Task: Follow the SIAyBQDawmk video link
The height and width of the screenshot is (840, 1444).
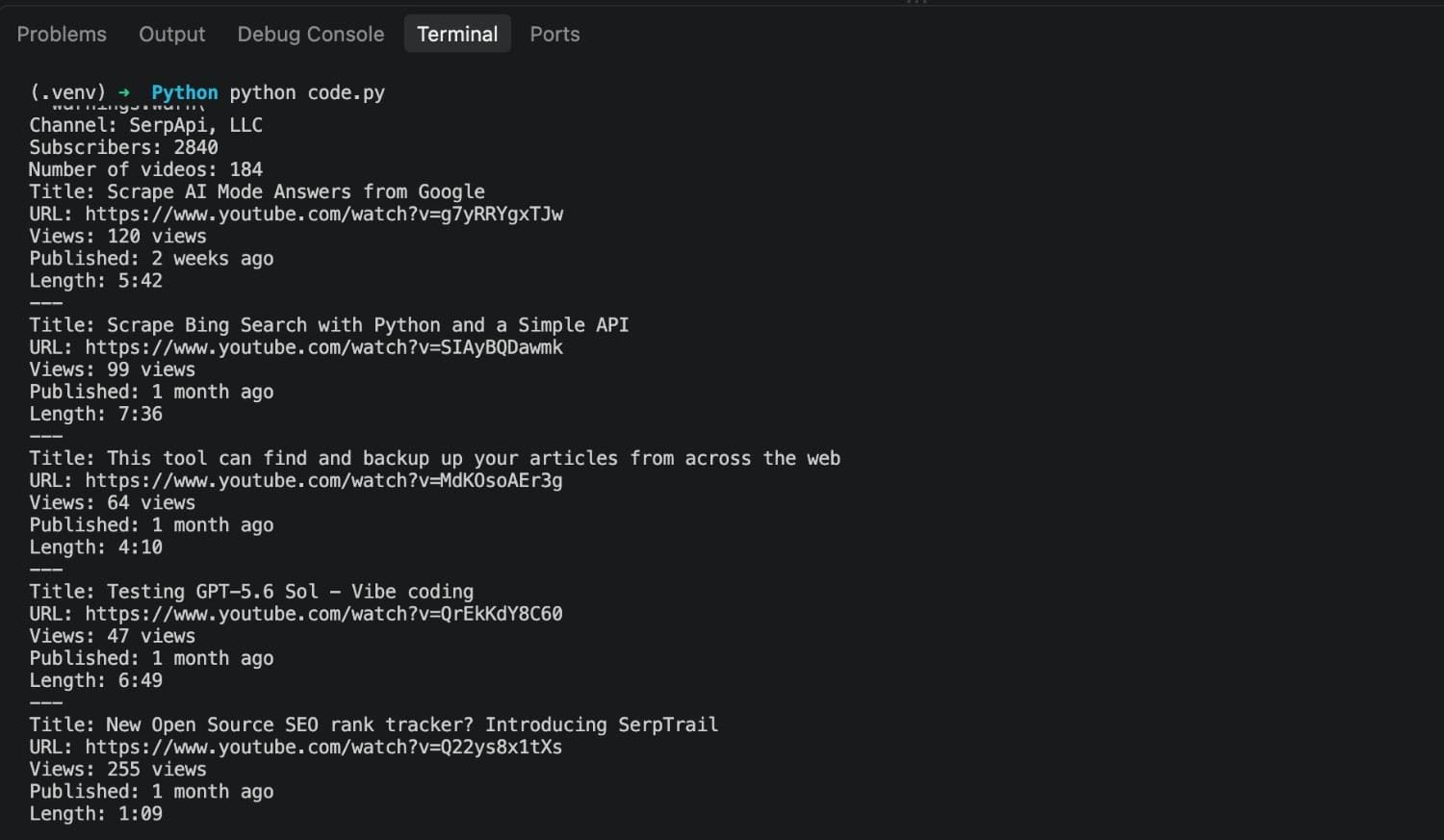Action: tap(323, 346)
